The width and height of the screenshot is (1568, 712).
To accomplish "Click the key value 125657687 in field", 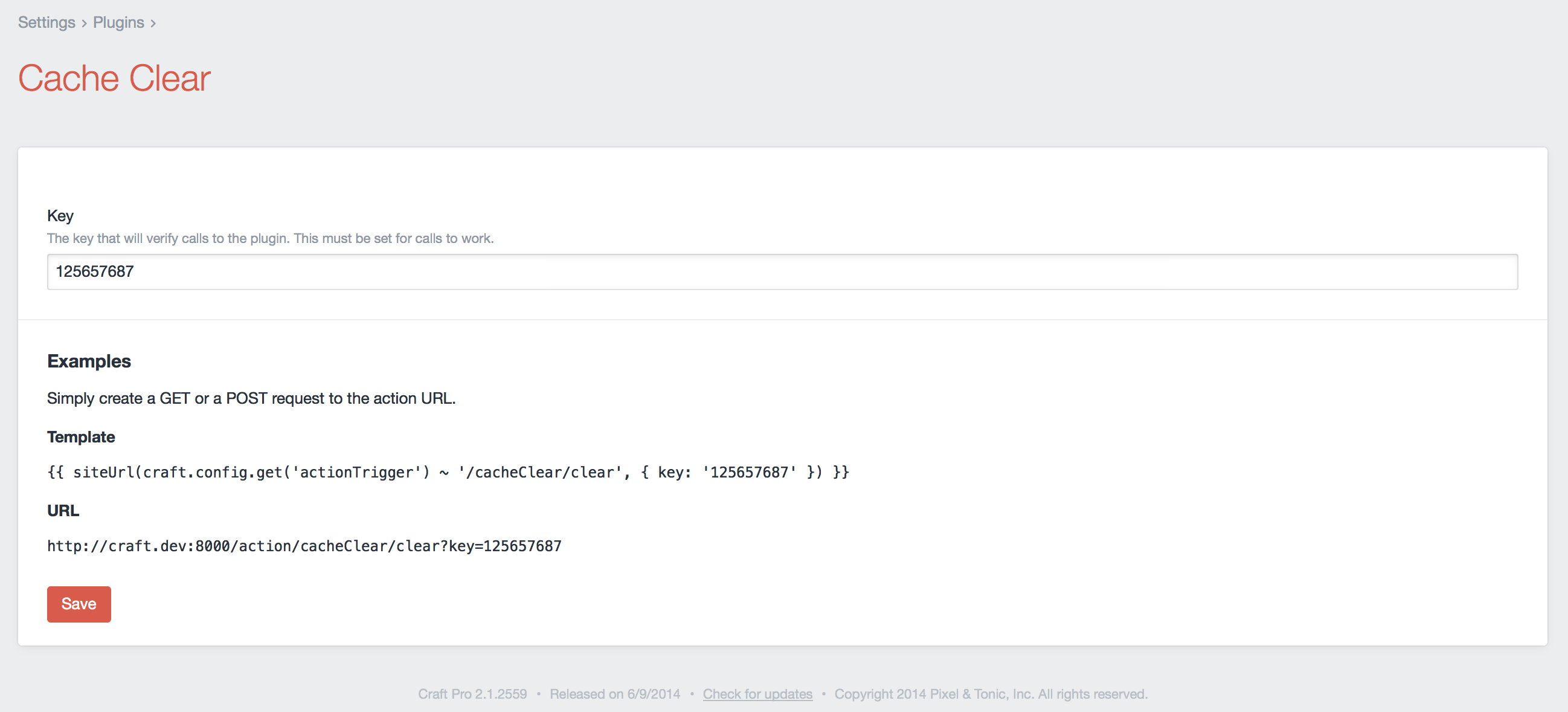I will point(94,271).
